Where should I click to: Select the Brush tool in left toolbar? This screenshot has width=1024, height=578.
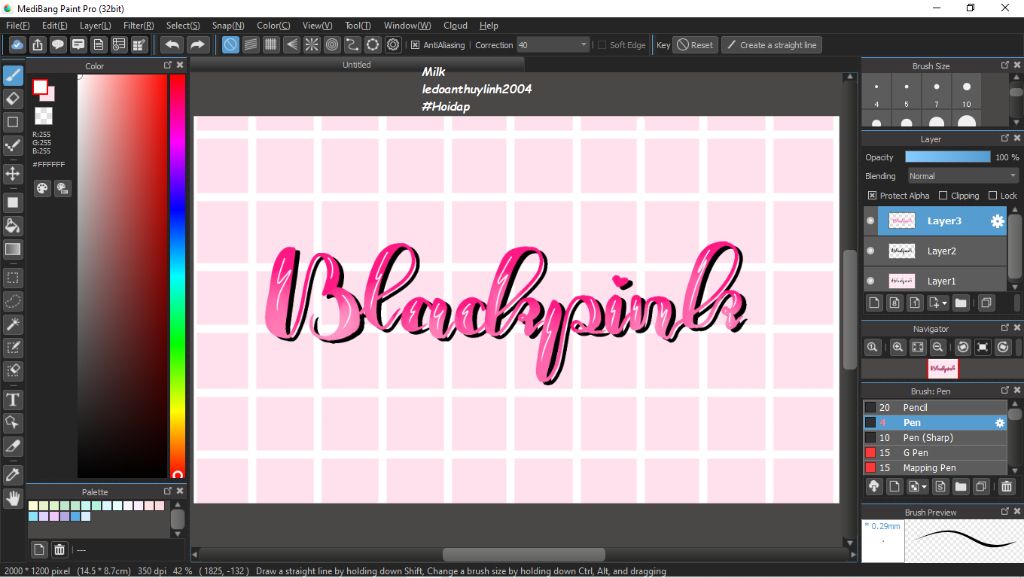(x=12, y=76)
